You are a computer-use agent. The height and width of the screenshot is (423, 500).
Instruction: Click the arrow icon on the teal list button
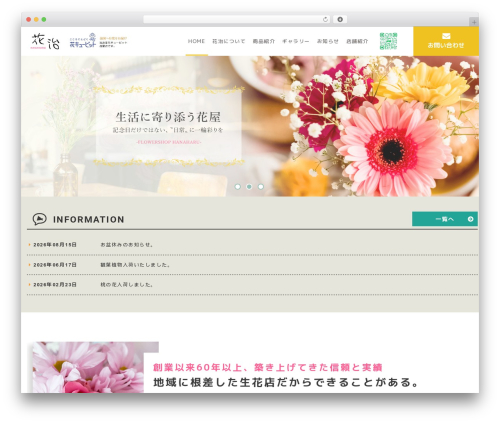470,219
